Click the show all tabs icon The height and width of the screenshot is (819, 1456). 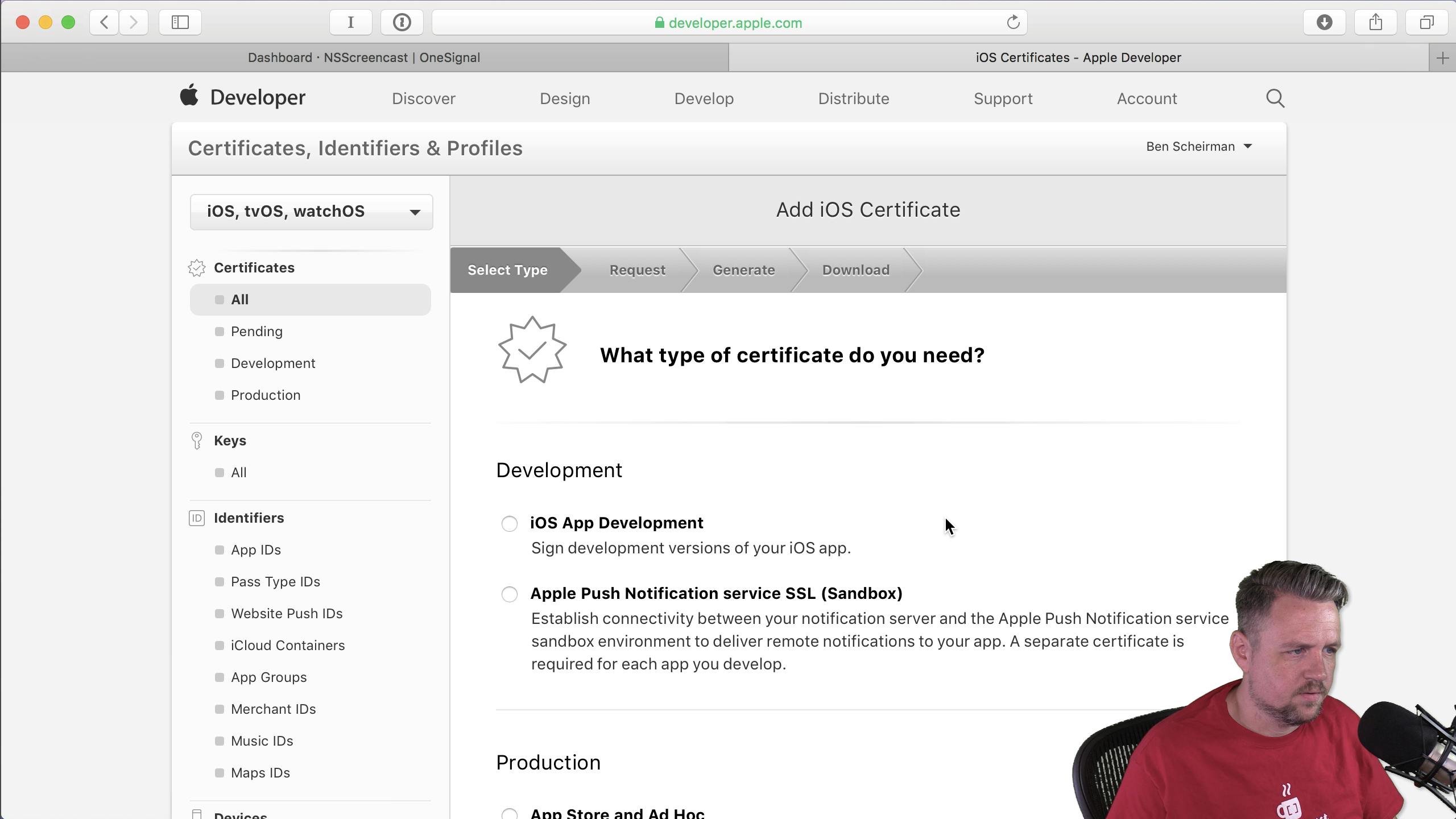point(1426,22)
